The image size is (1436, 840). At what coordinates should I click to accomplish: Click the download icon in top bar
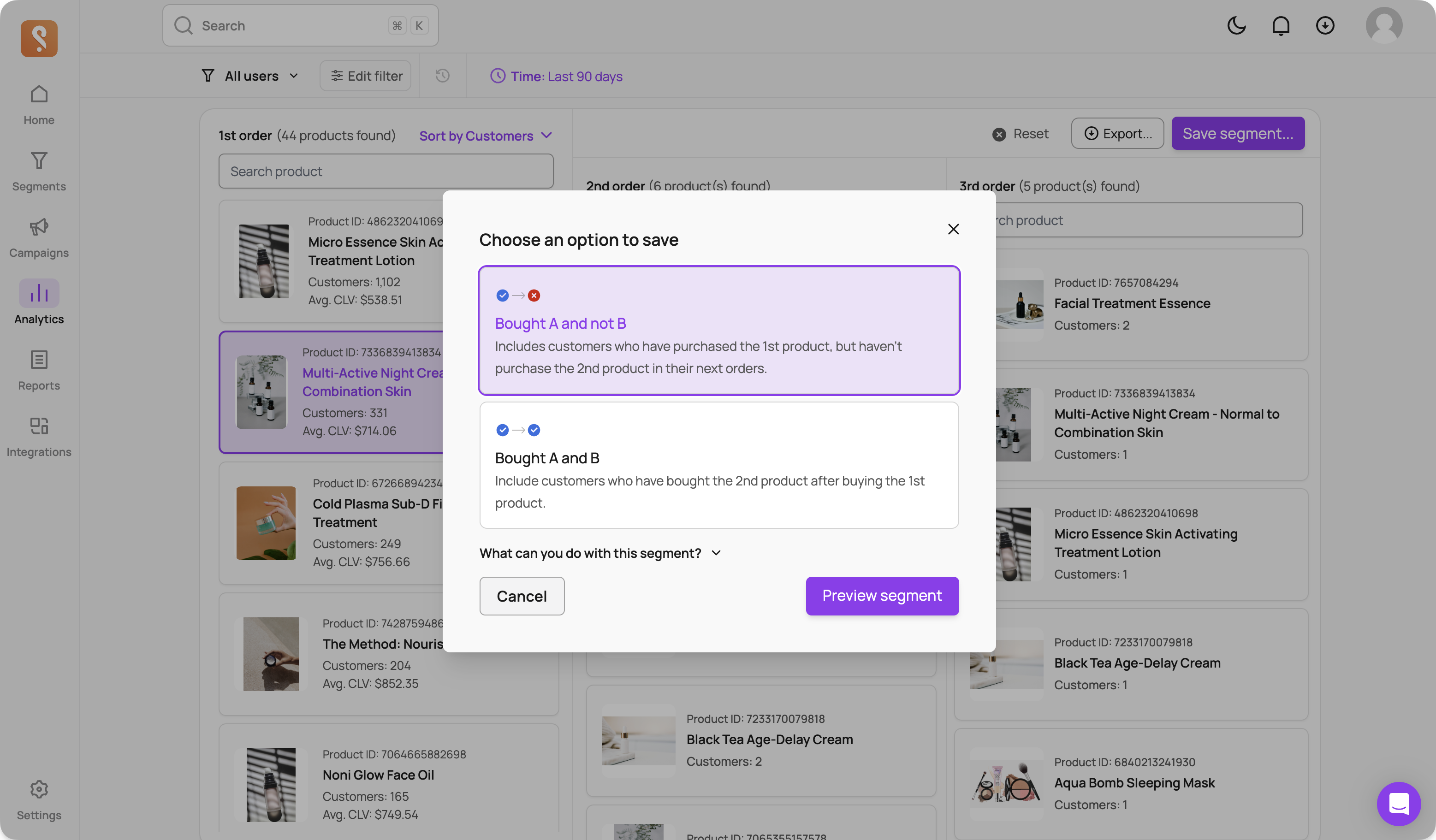point(1325,25)
